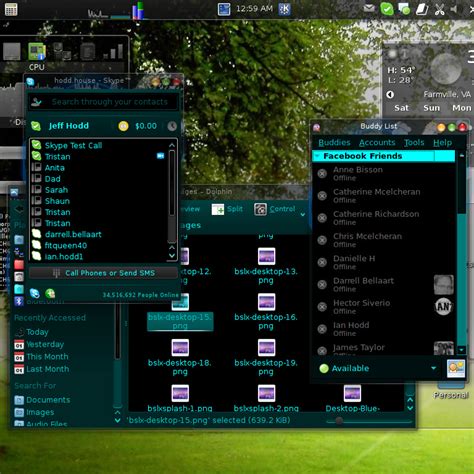Select contact Sarah in Skype
Image resolution: width=474 pixels, height=474 pixels.
(x=56, y=190)
